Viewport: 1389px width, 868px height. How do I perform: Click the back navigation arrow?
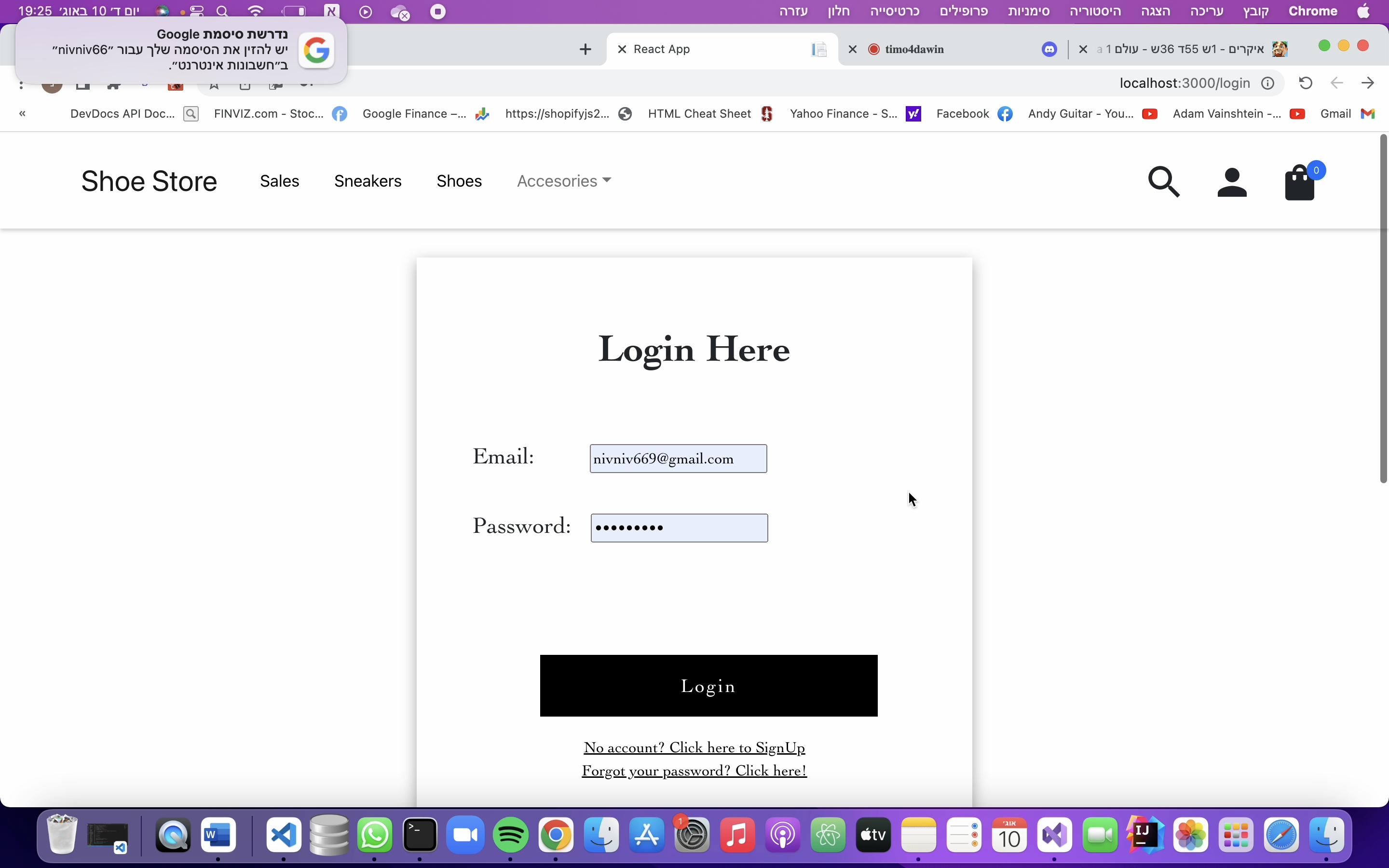coord(1336,83)
